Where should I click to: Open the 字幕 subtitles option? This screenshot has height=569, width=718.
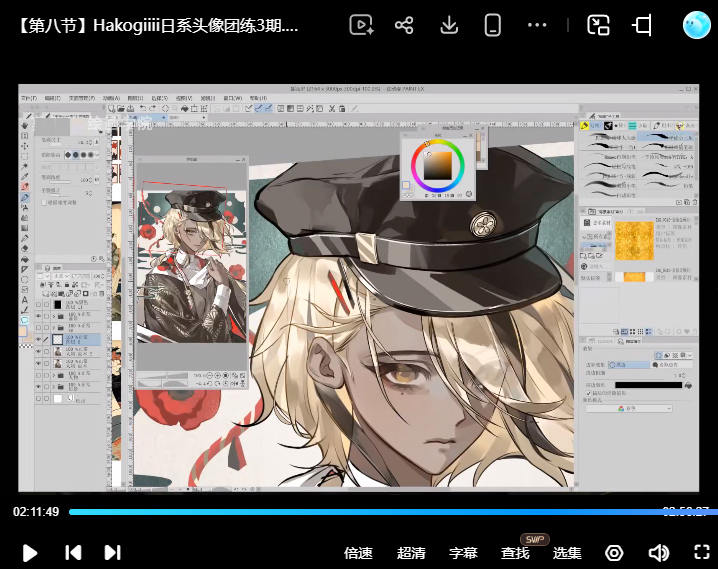point(463,553)
